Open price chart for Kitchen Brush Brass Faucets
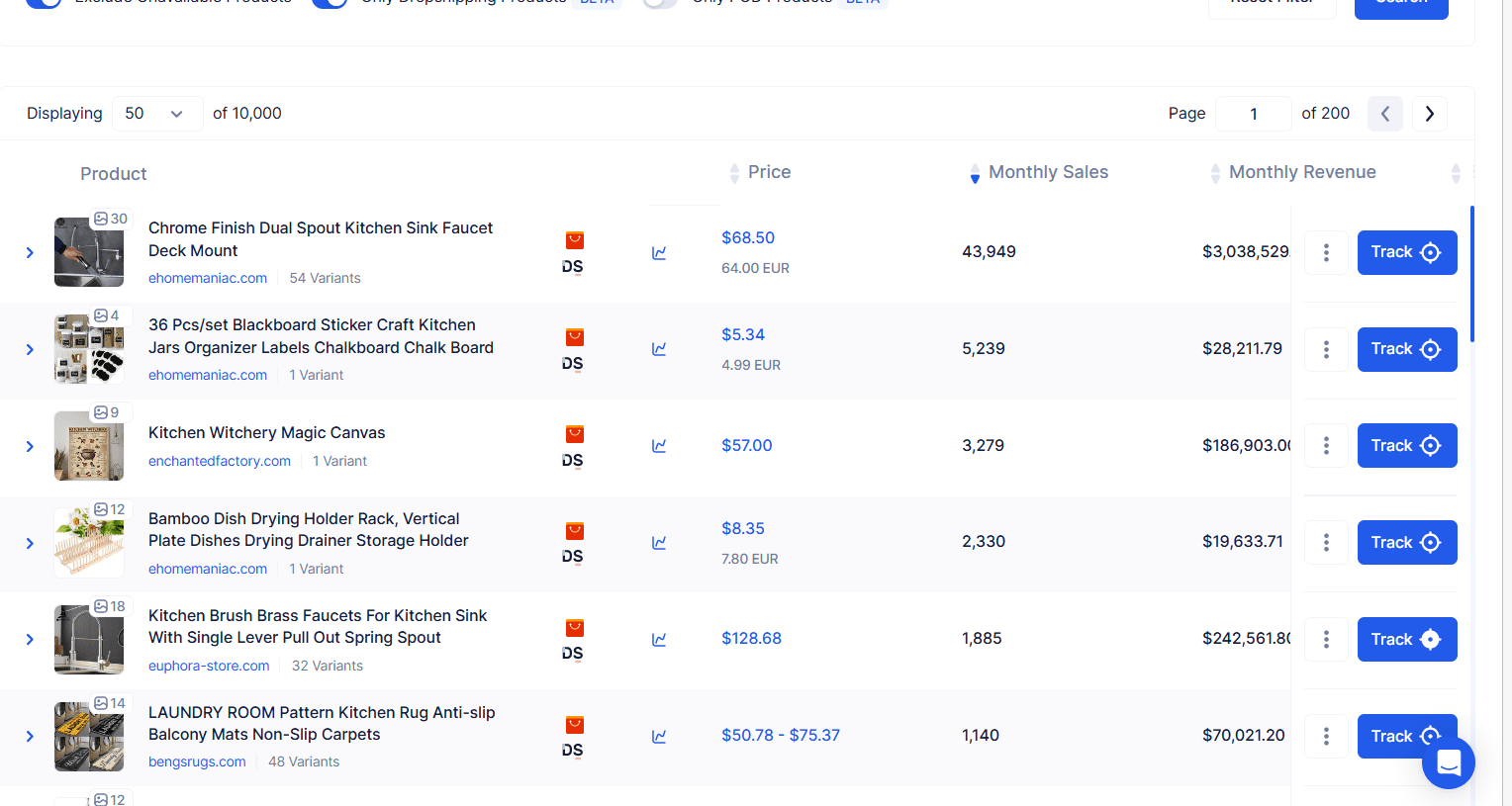The width and height of the screenshot is (1512, 806). [x=659, y=640]
